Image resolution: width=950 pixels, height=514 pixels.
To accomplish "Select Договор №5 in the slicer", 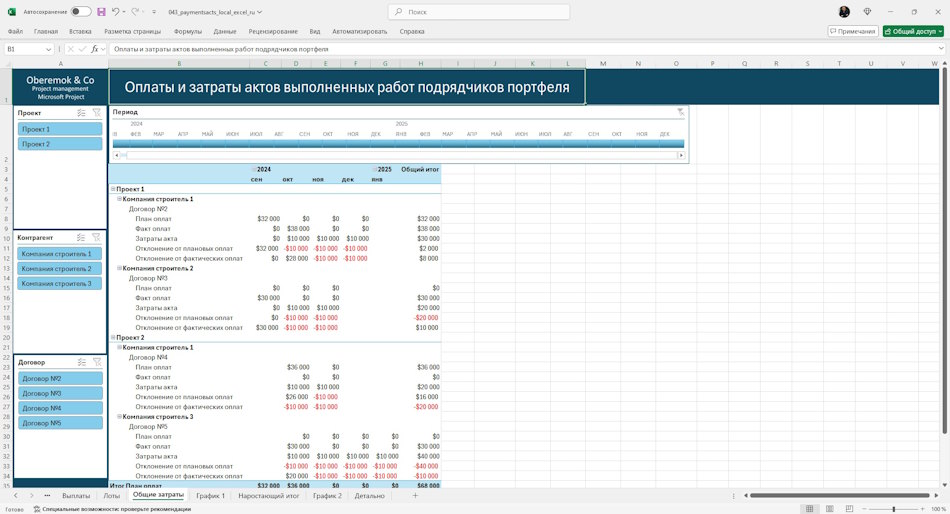I will pos(60,423).
